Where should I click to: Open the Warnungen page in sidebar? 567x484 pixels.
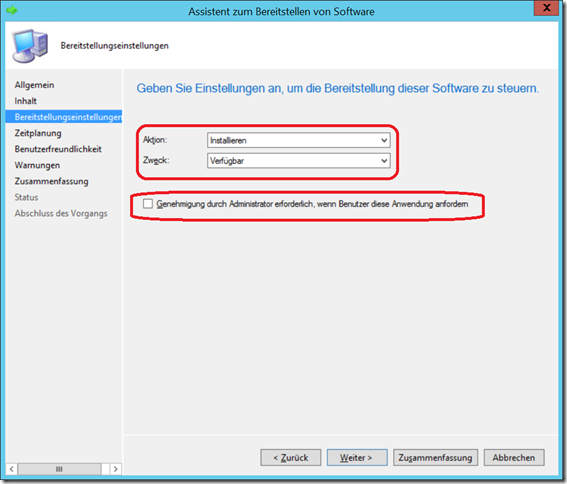point(37,165)
